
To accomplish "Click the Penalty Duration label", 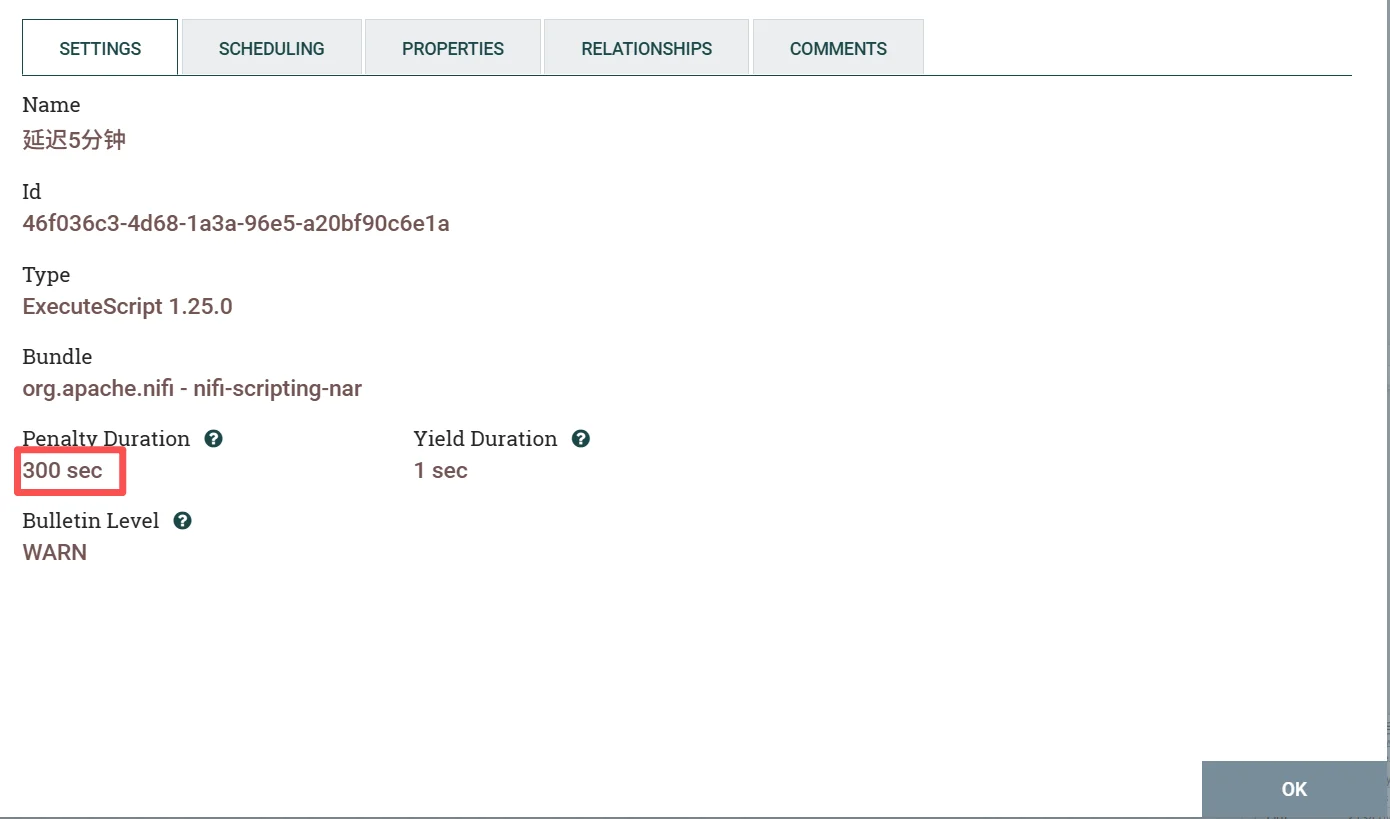I will (106, 439).
